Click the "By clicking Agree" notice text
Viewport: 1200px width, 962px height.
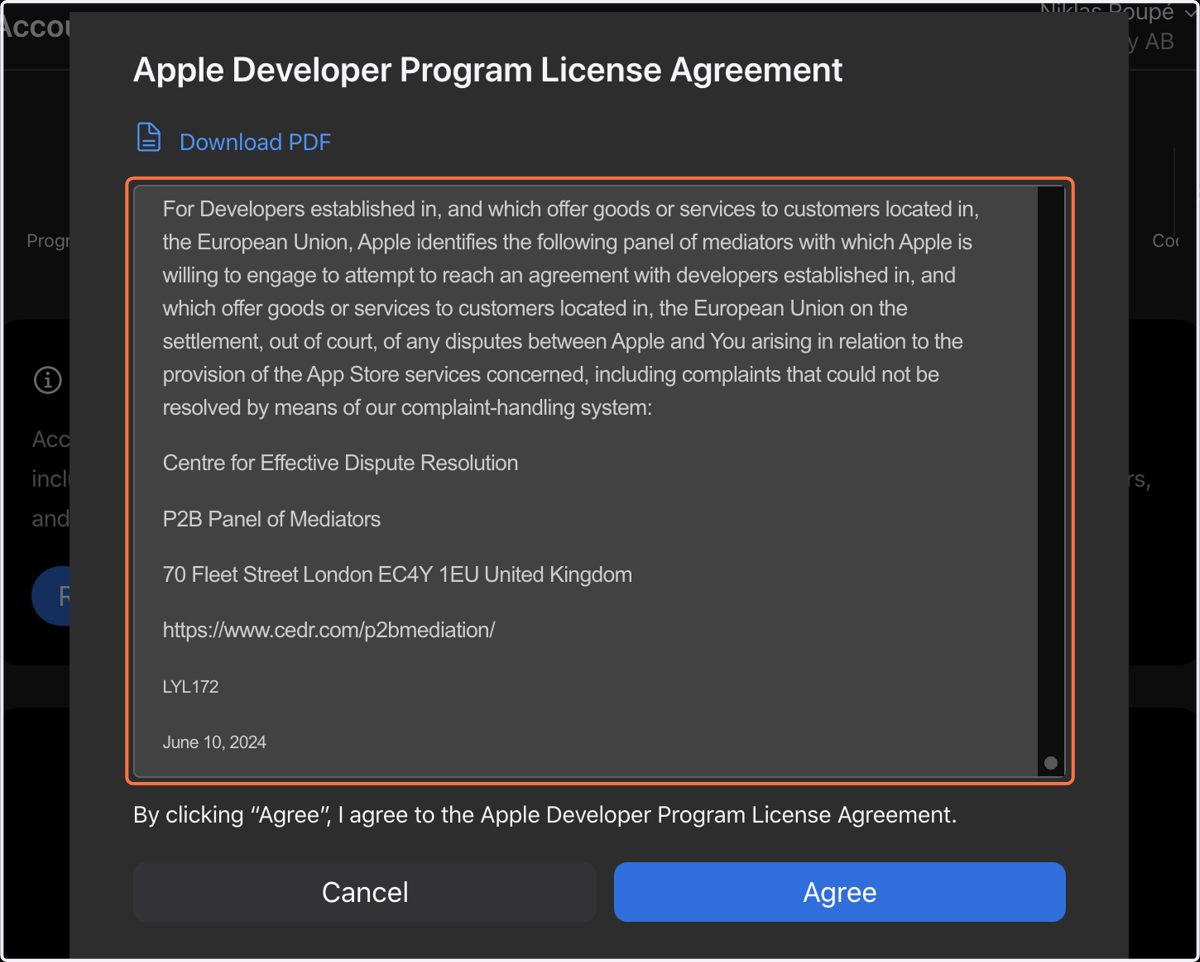coord(545,815)
